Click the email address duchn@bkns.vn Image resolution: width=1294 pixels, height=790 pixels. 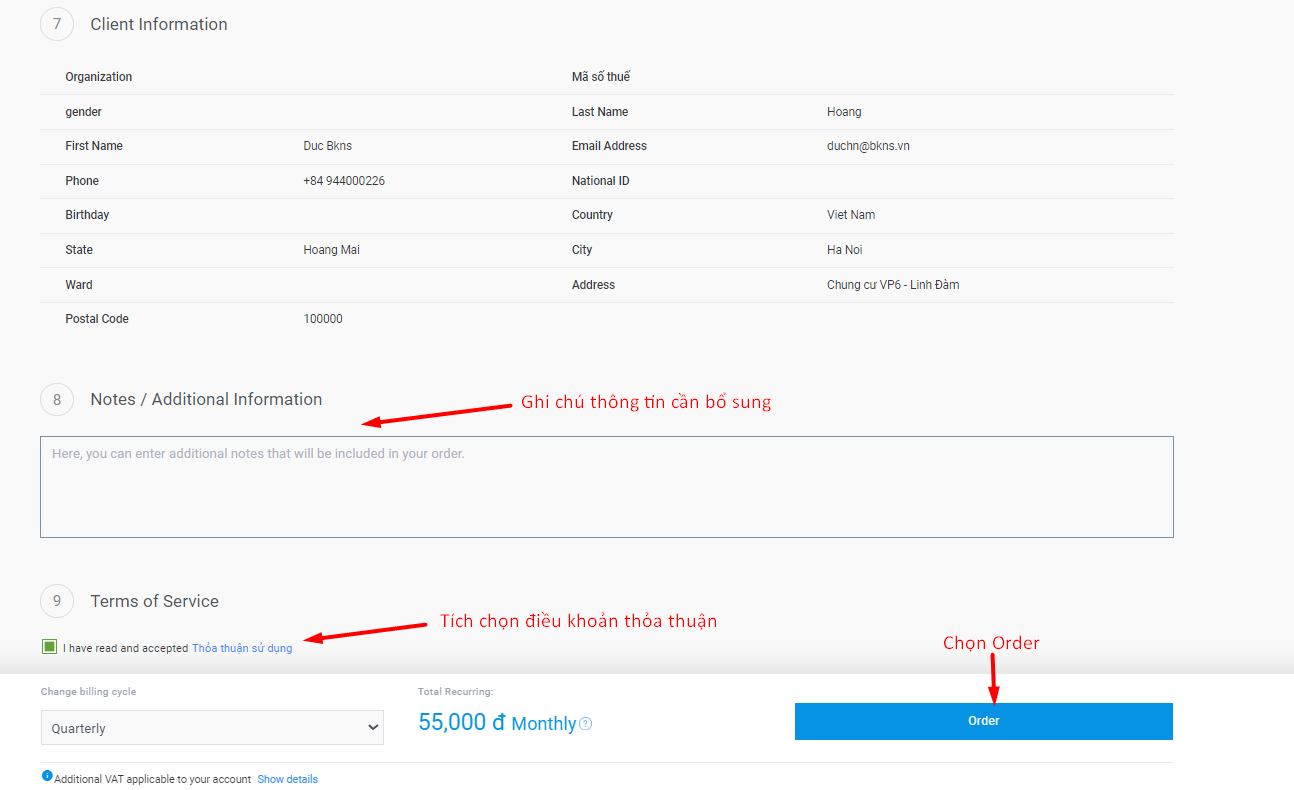point(868,146)
